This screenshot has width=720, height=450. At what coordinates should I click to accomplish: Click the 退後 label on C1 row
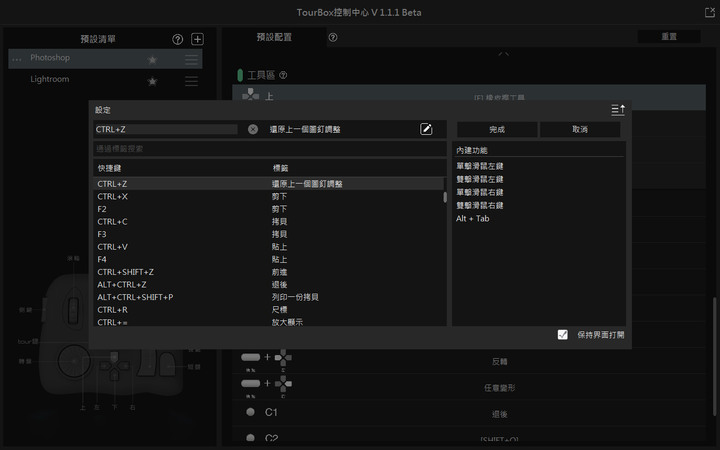(x=500, y=414)
